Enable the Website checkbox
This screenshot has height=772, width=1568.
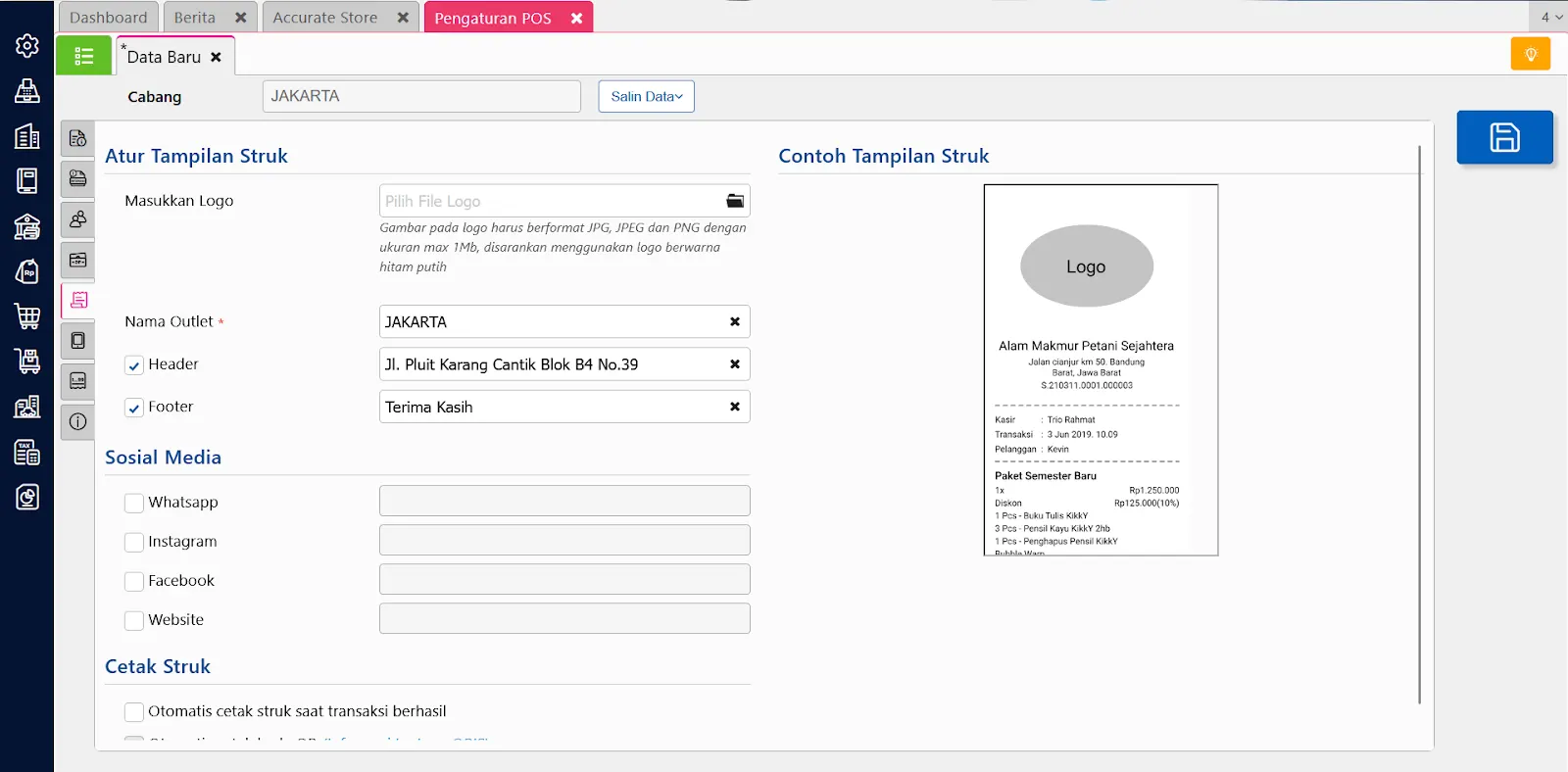pyautogui.click(x=134, y=620)
